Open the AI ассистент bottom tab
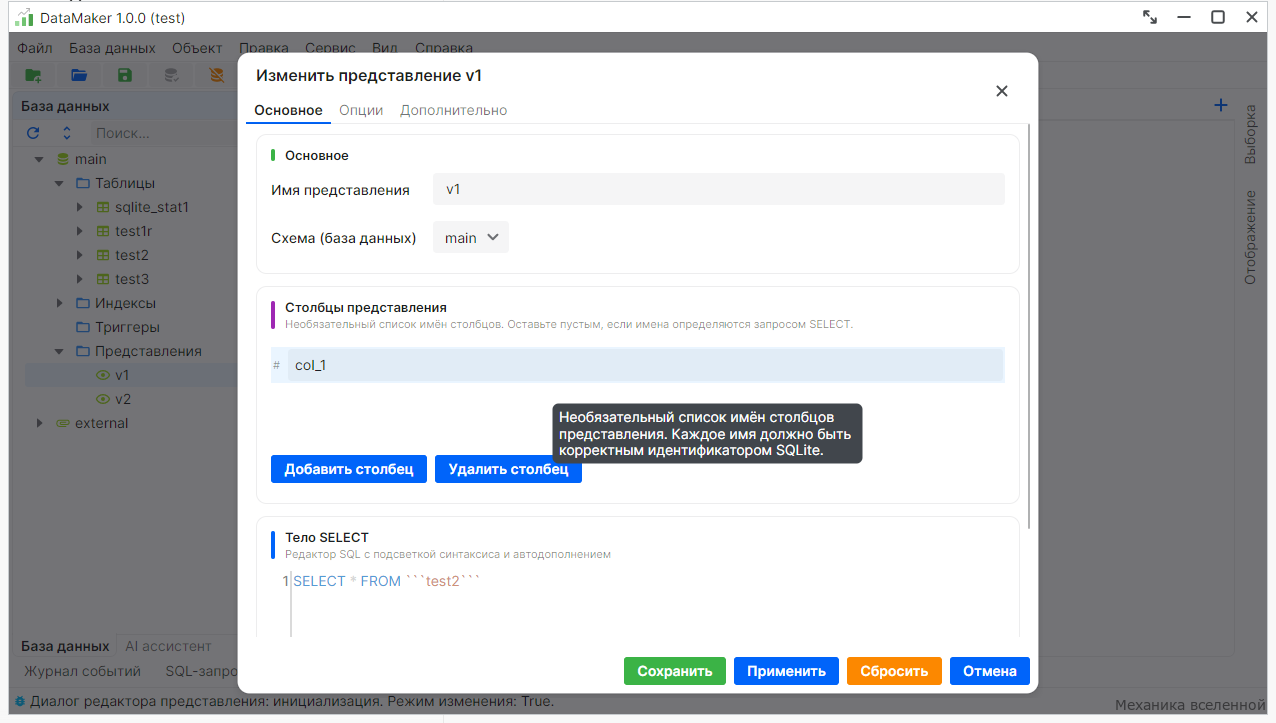 (x=168, y=646)
